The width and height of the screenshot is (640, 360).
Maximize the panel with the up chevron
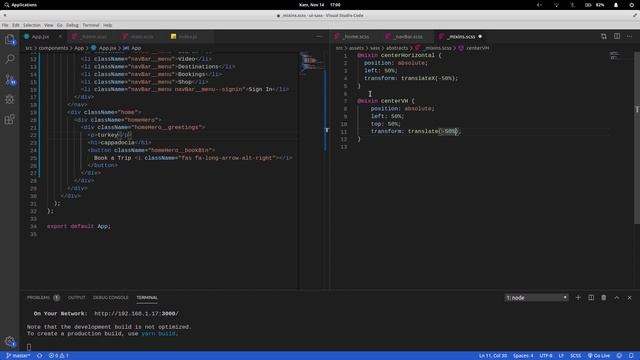click(617, 298)
